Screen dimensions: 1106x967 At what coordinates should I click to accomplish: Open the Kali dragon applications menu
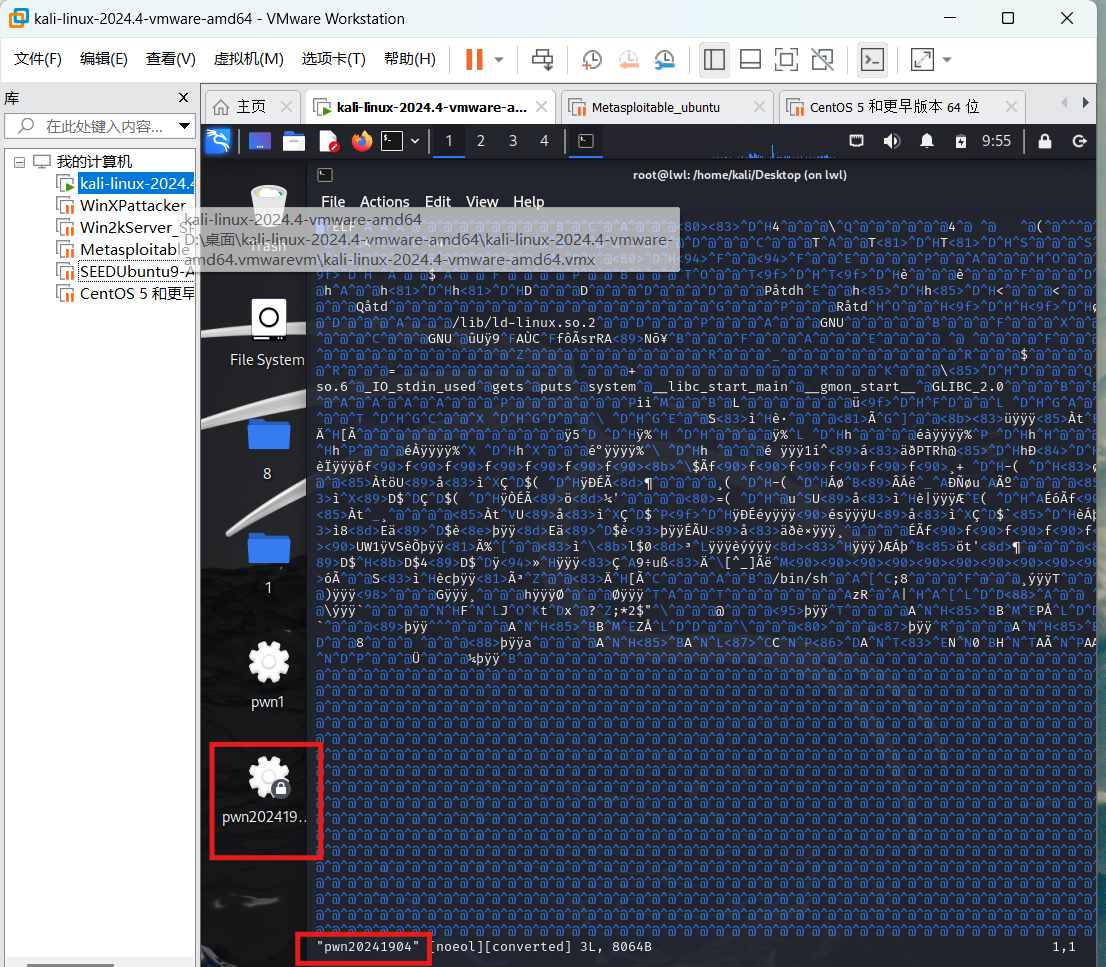click(x=218, y=141)
